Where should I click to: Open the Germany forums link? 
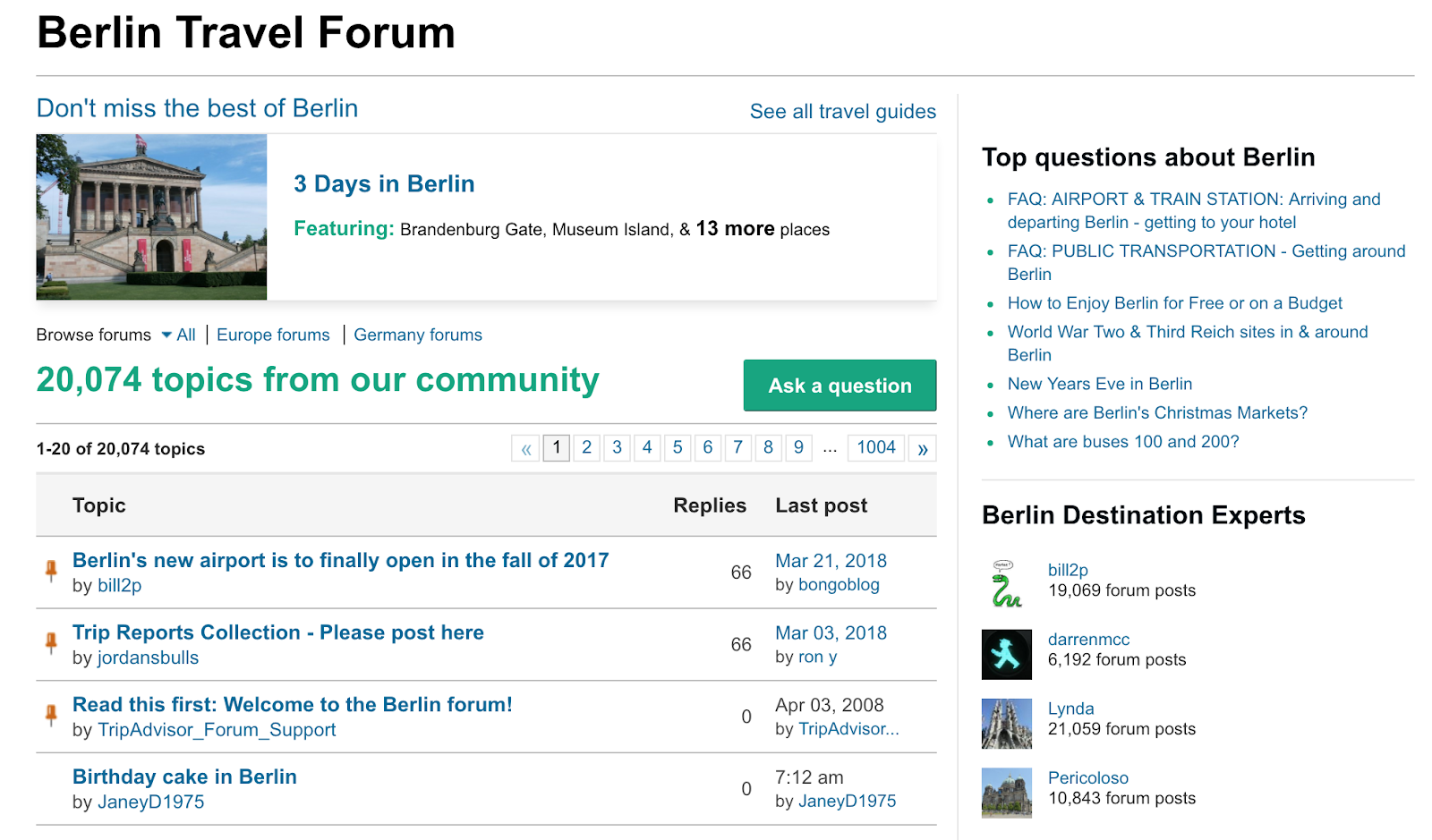418,335
